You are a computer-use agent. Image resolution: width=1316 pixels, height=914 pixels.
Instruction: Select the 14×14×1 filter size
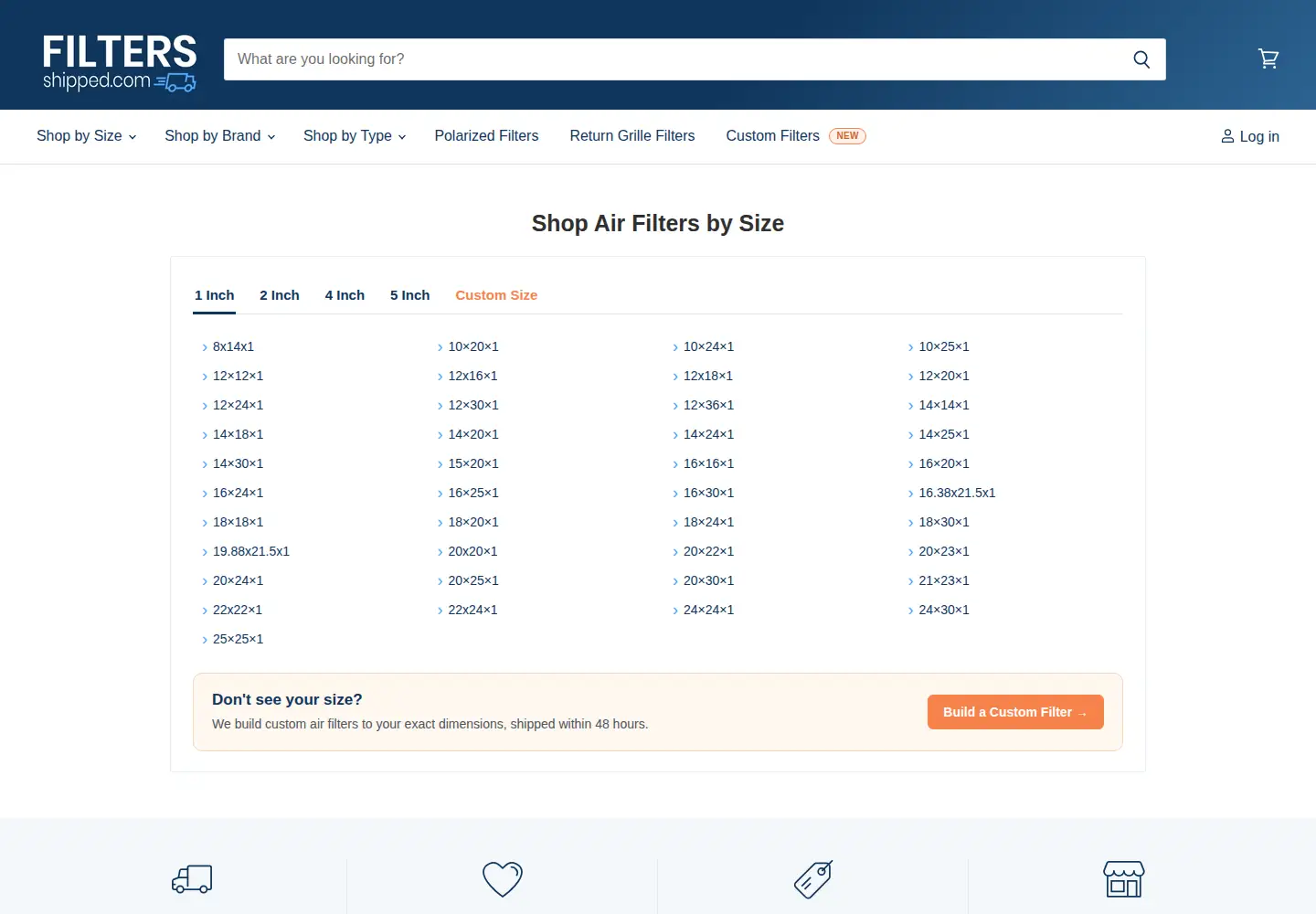point(944,405)
